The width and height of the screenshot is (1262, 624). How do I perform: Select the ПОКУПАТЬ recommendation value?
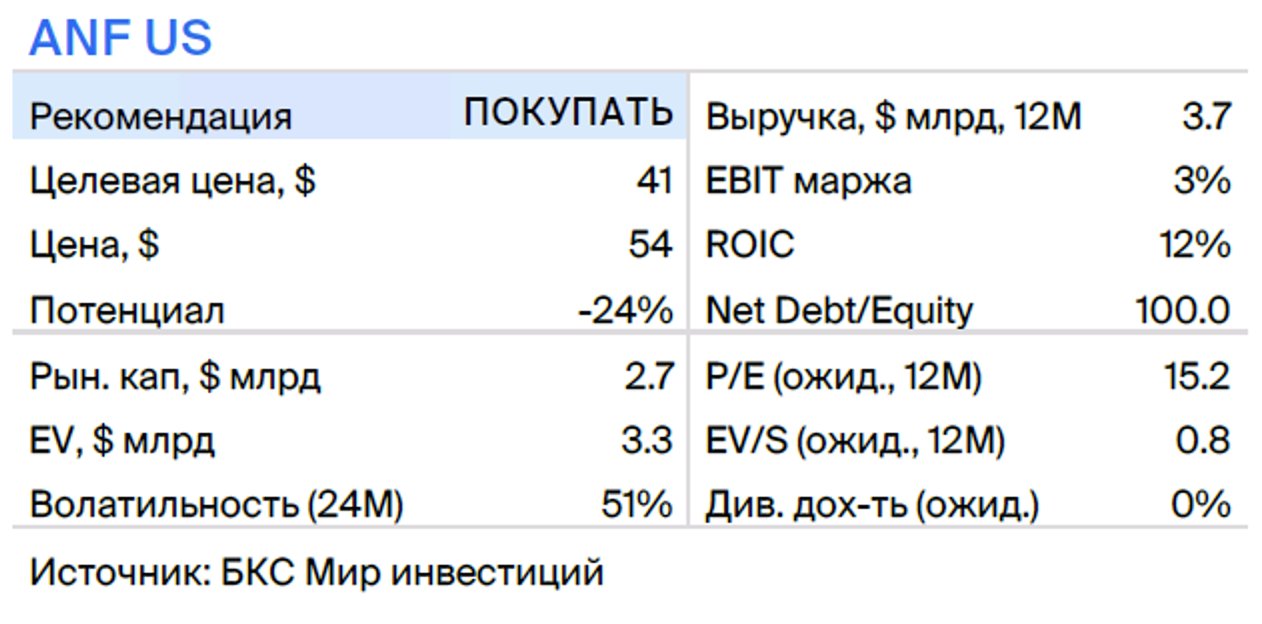(568, 113)
